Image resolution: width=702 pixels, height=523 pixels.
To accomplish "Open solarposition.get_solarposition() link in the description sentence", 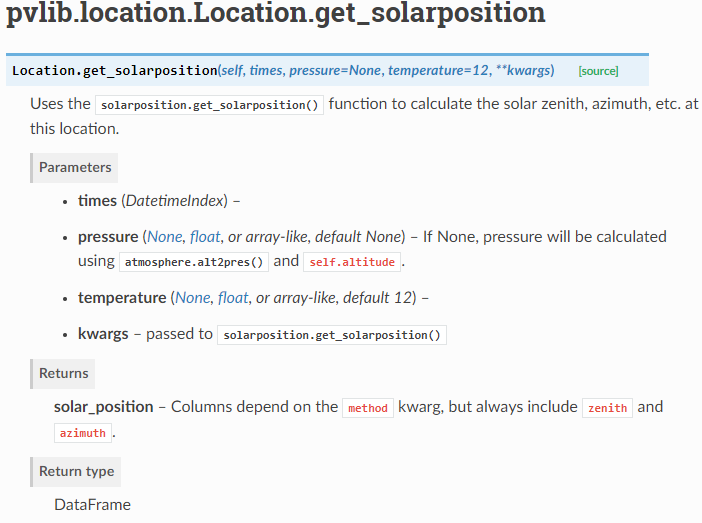I will point(209,106).
